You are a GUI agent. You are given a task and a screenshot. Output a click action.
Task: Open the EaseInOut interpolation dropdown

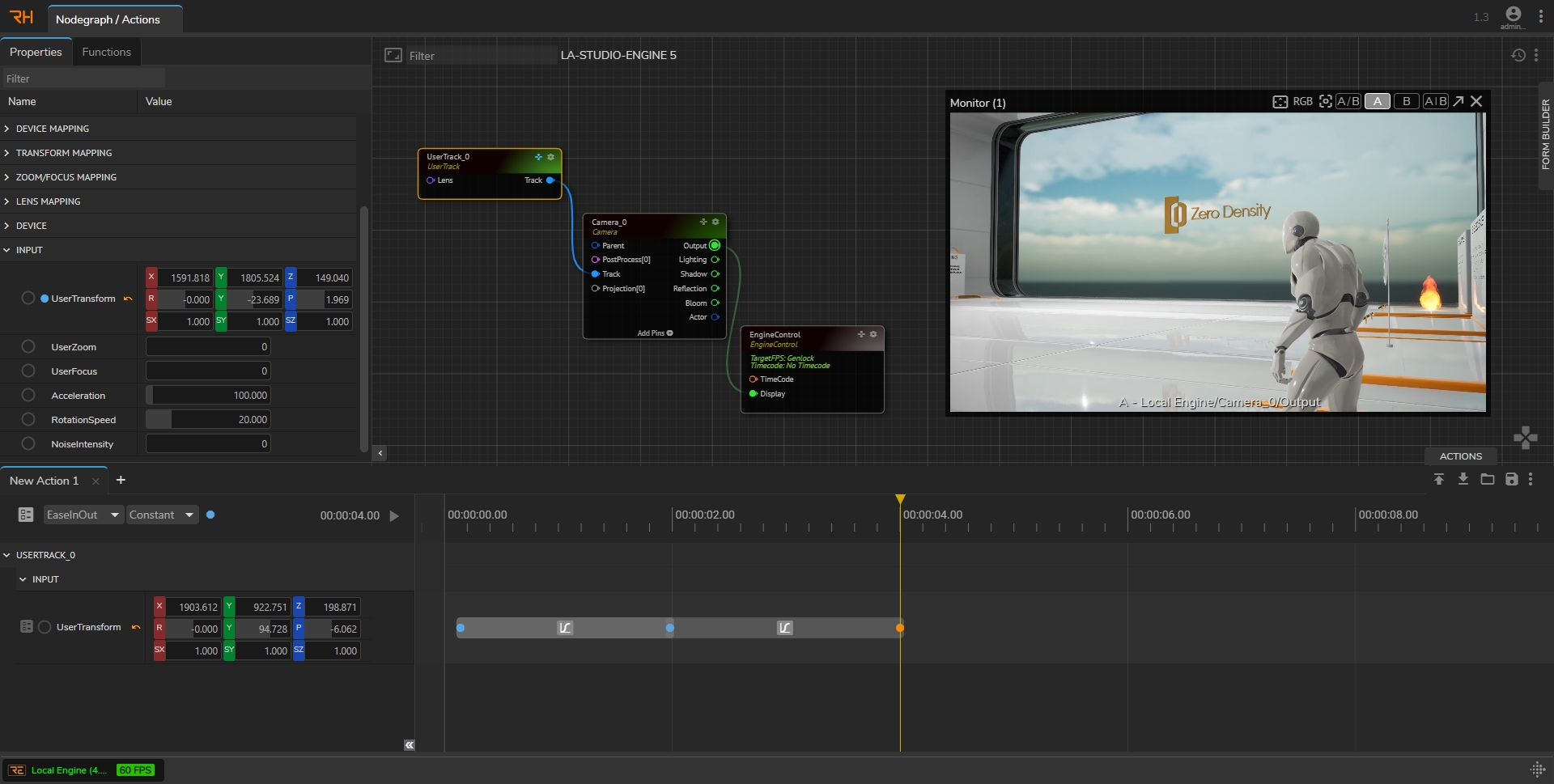point(83,515)
